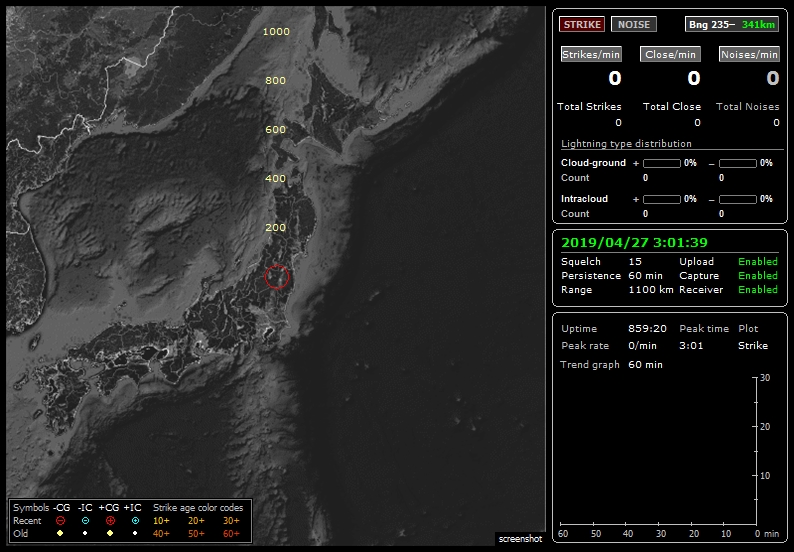Image resolution: width=794 pixels, height=552 pixels.
Task: Click the old -CG yellow diamond symbol
Action: [x=60, y=534]
